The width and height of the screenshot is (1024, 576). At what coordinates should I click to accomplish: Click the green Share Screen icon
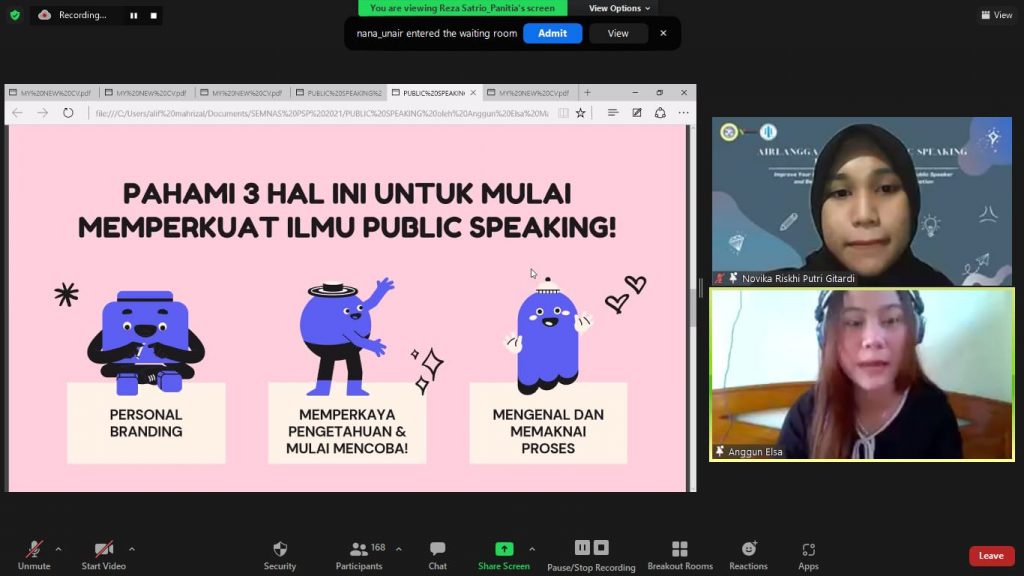[504, 549]
